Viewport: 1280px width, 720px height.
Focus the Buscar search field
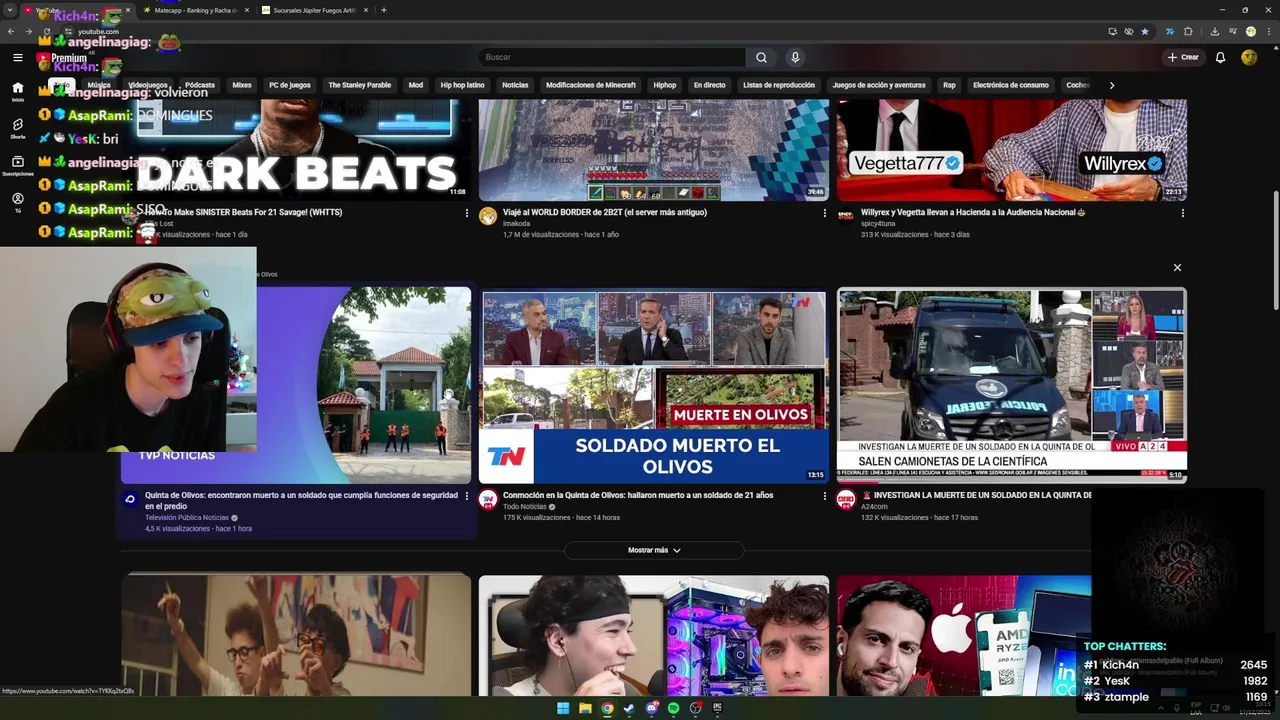[612, 57]
